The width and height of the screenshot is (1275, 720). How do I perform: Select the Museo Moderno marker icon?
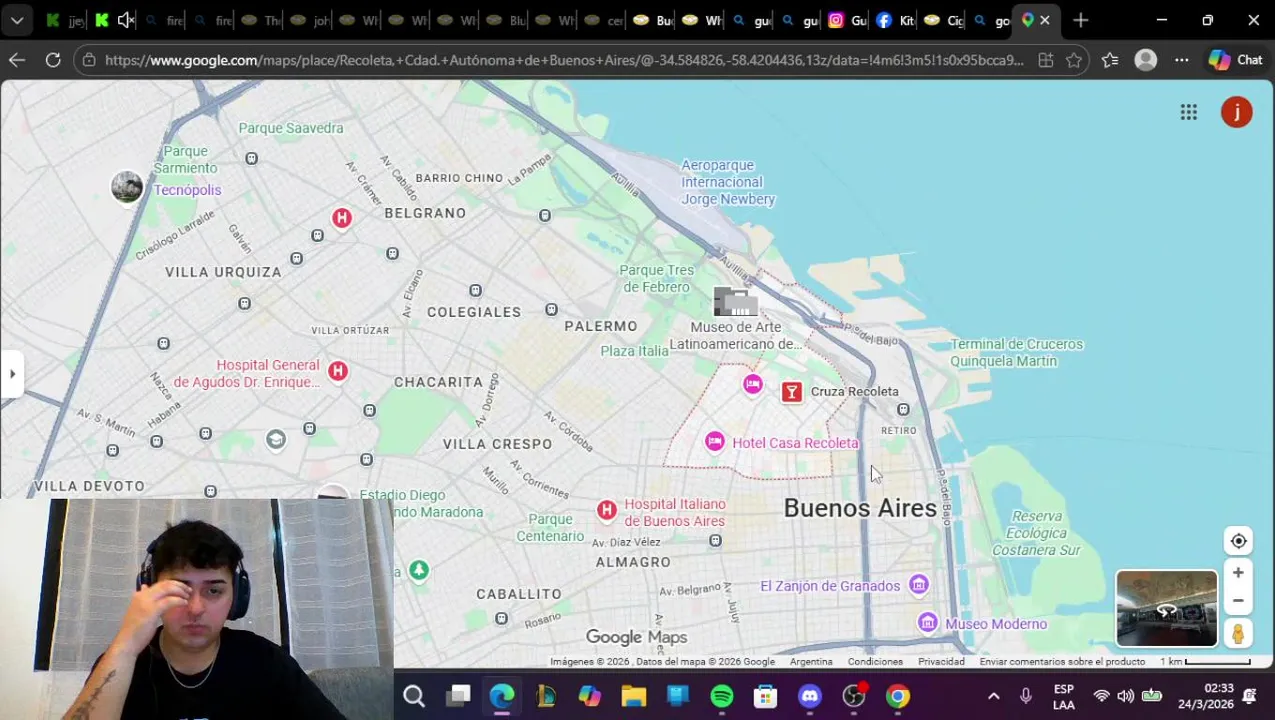(x=928, y=623)
